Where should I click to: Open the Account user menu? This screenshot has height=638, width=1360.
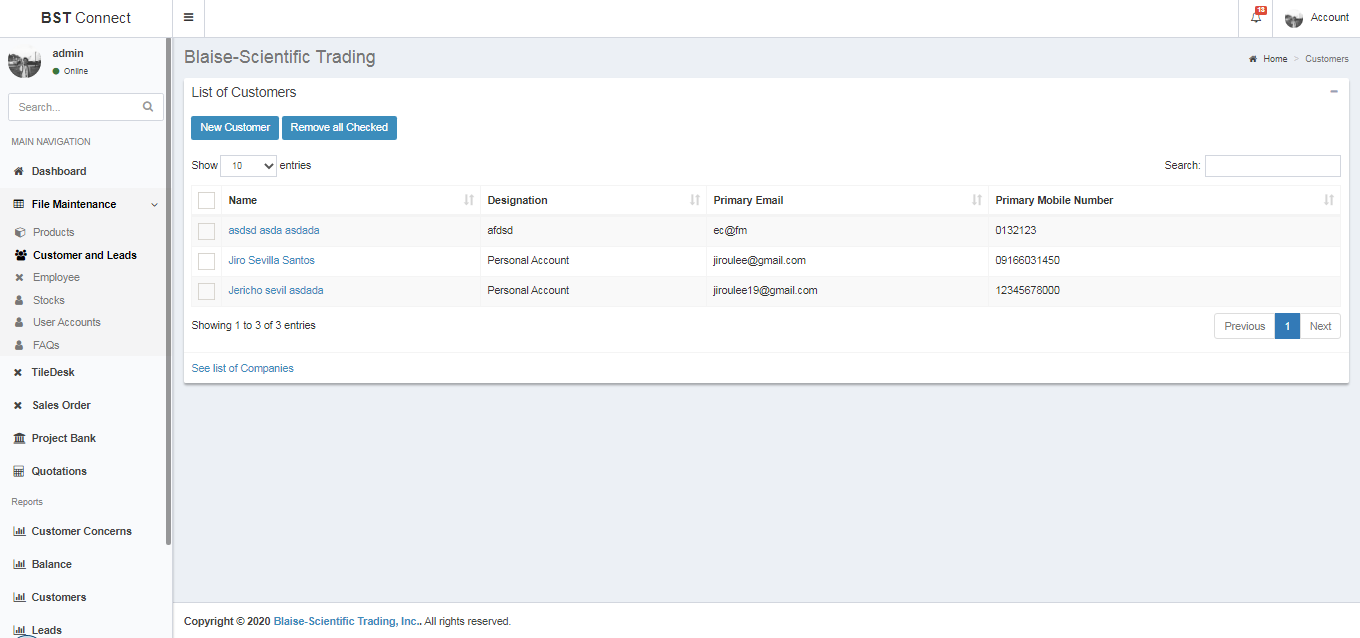[1316, 18]
